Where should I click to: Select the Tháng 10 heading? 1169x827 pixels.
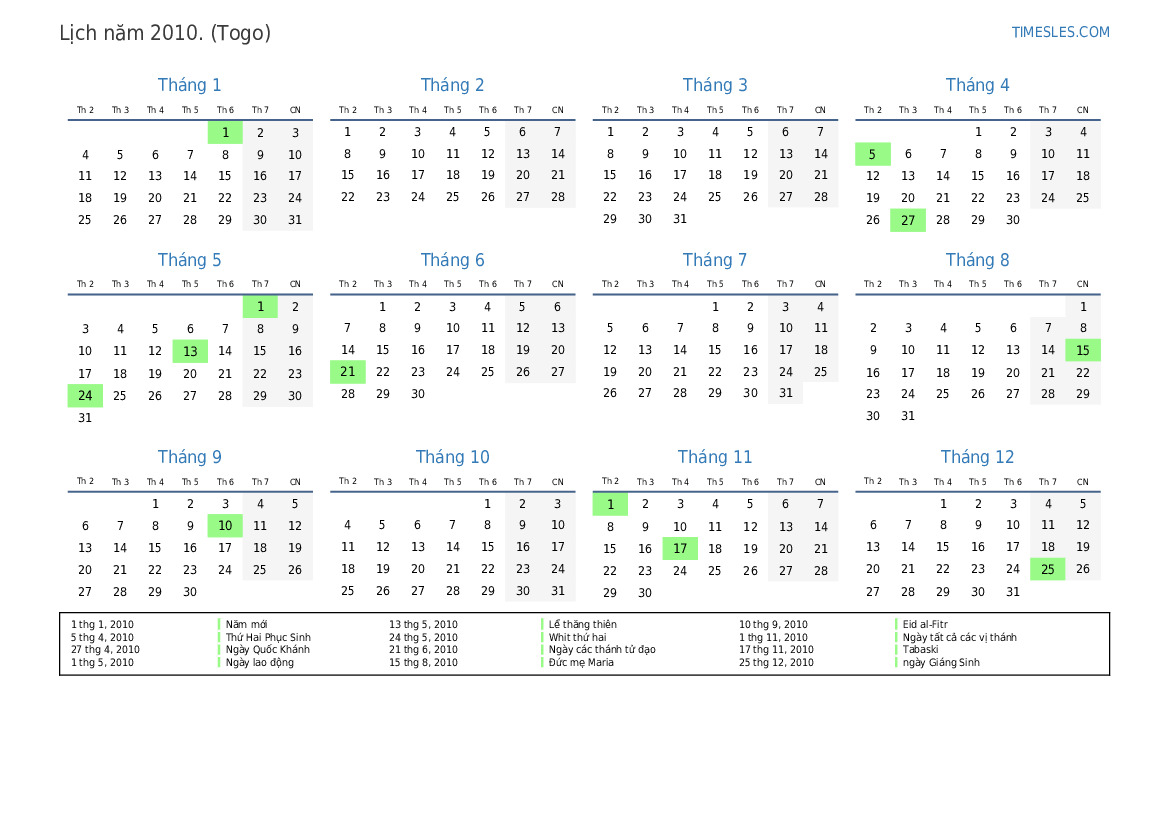tap(452, 457)
